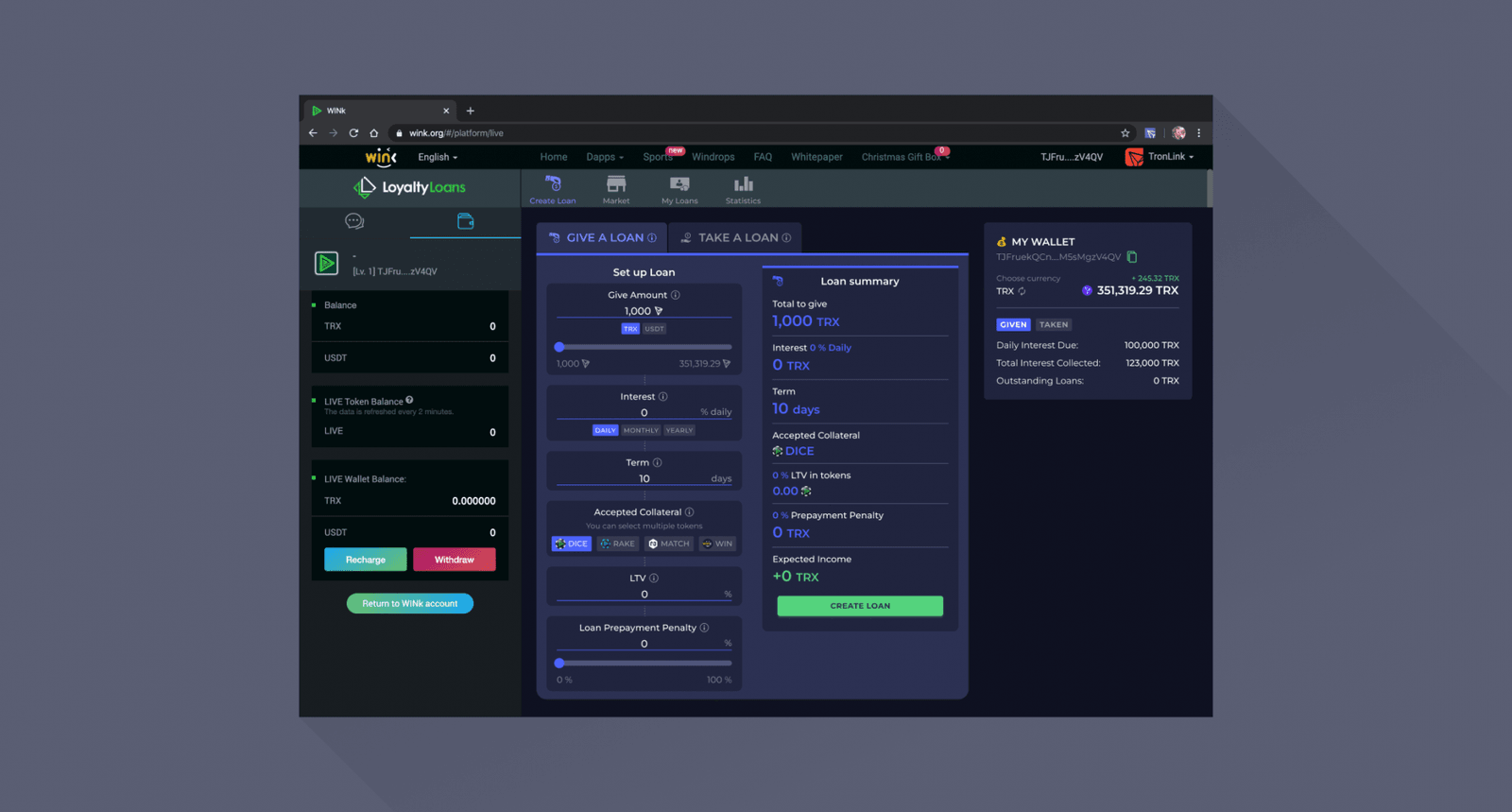Image resolution: width=1512 pixels, height=812 pixels.
Task: Click Accepted Collateral info icon
Action: (689, 512)
